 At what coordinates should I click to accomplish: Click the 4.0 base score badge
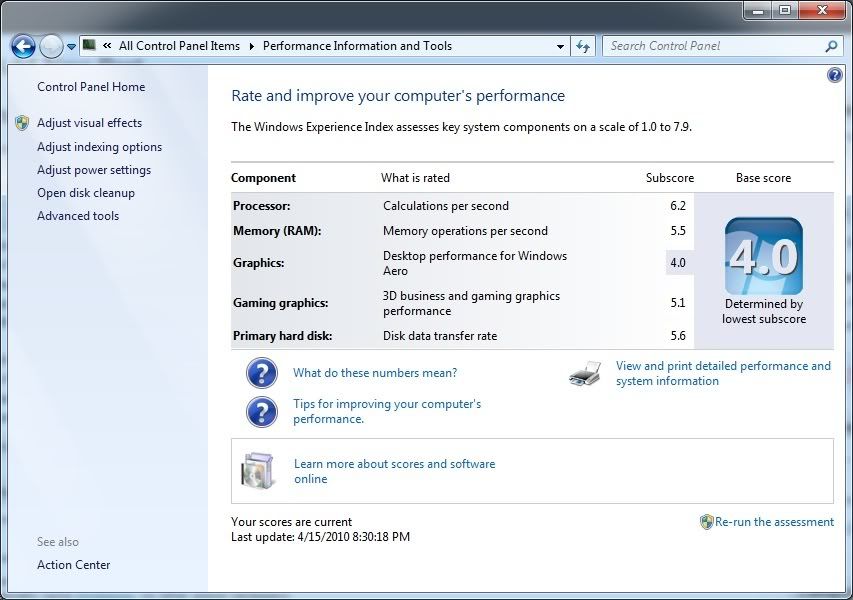pos(763,256)
